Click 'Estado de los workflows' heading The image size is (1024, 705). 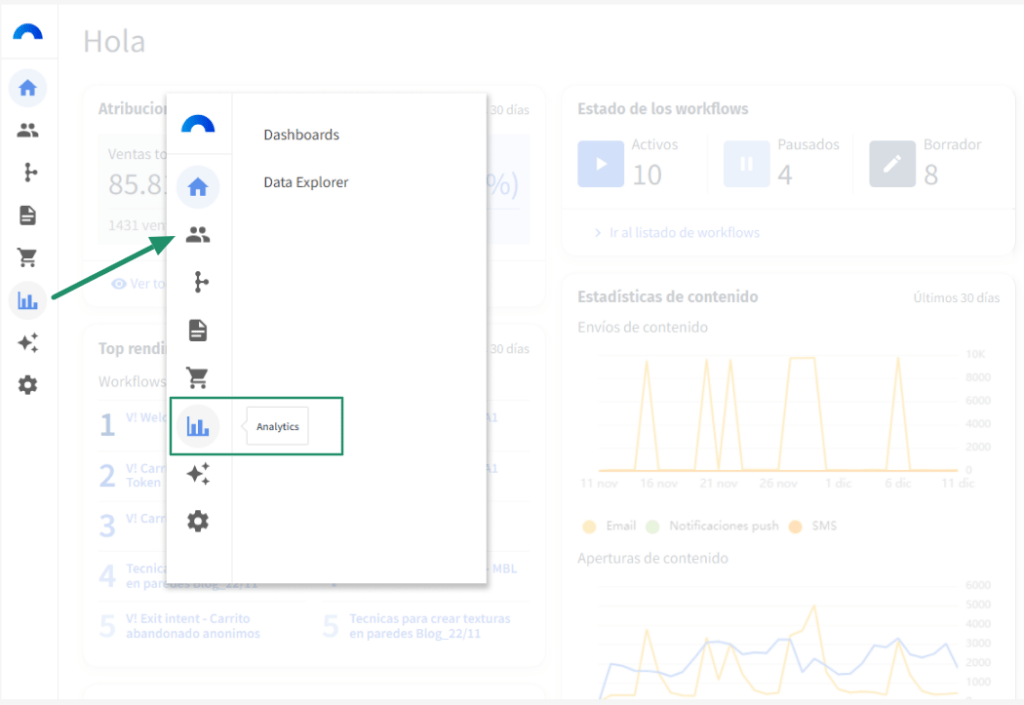coord(663,108)
